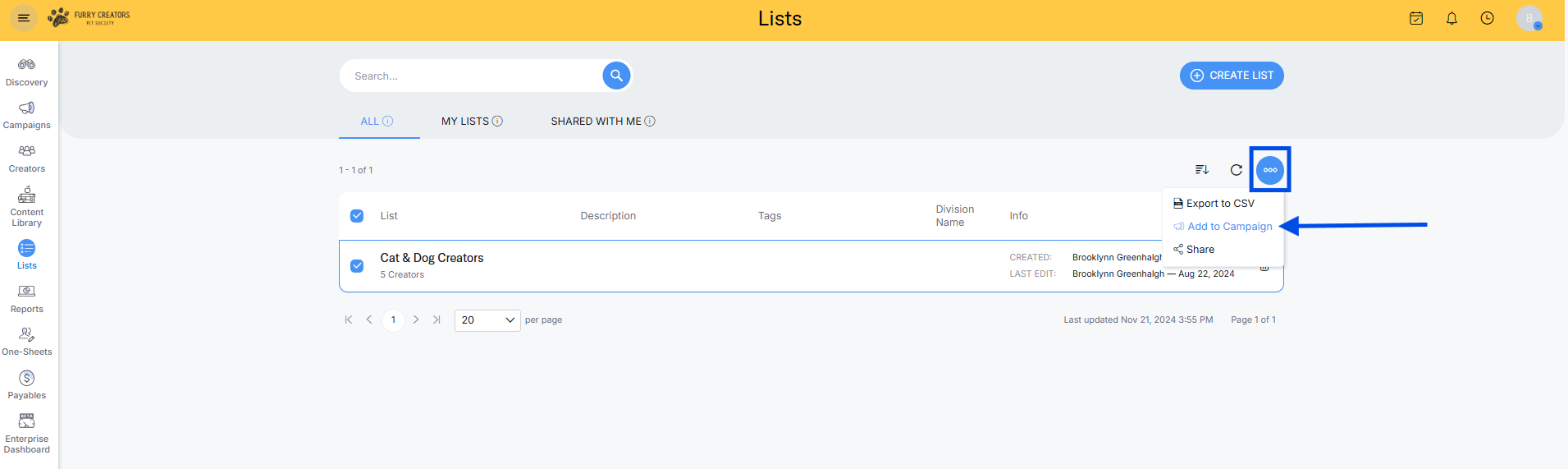Image resolution: width=1568 pixels, height=469 pixels.
Task: Collapse the three-dot actions menu
Action: 1269,170
